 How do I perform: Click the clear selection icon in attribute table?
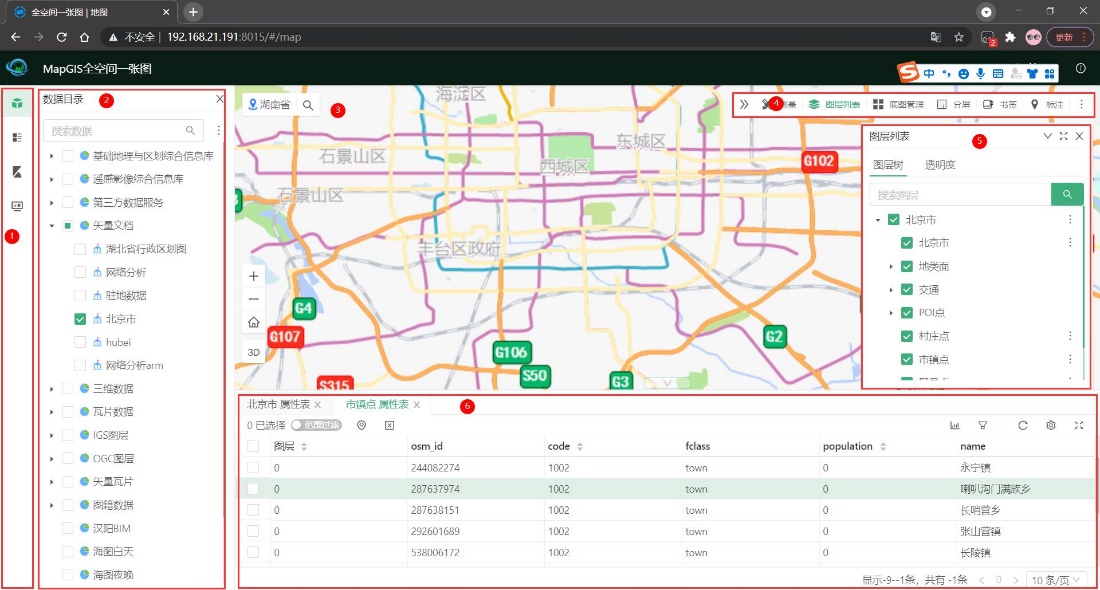(x=389, y=425)
